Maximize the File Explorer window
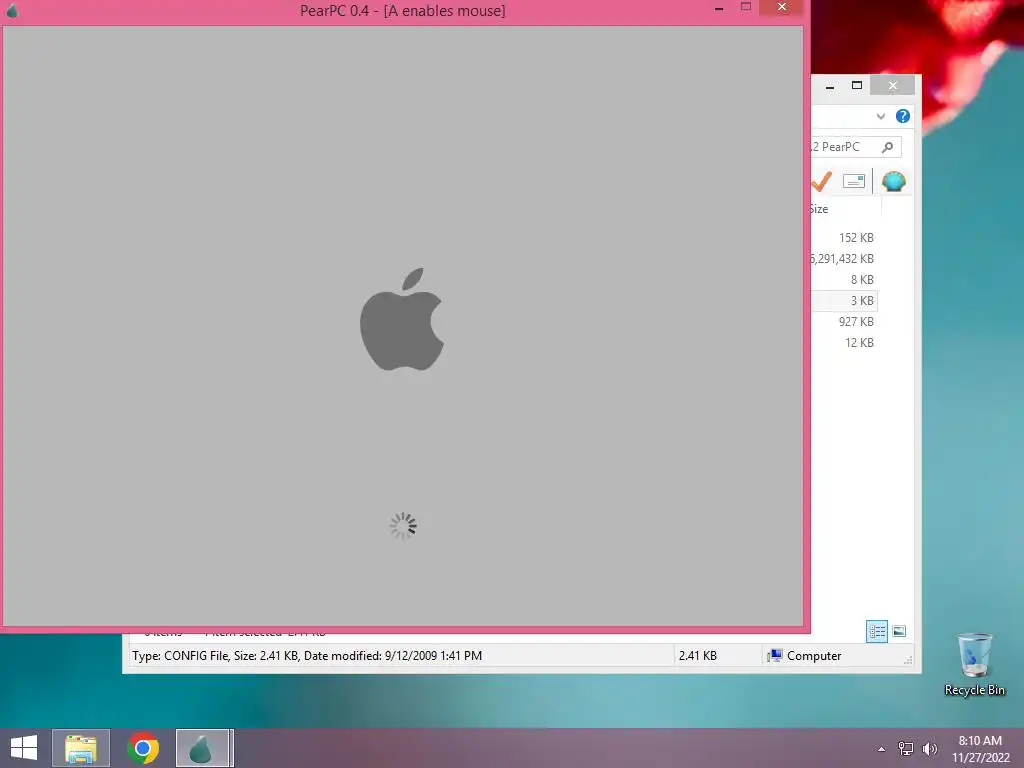This screenshot has width=1024, height=768. coord(857,86)
